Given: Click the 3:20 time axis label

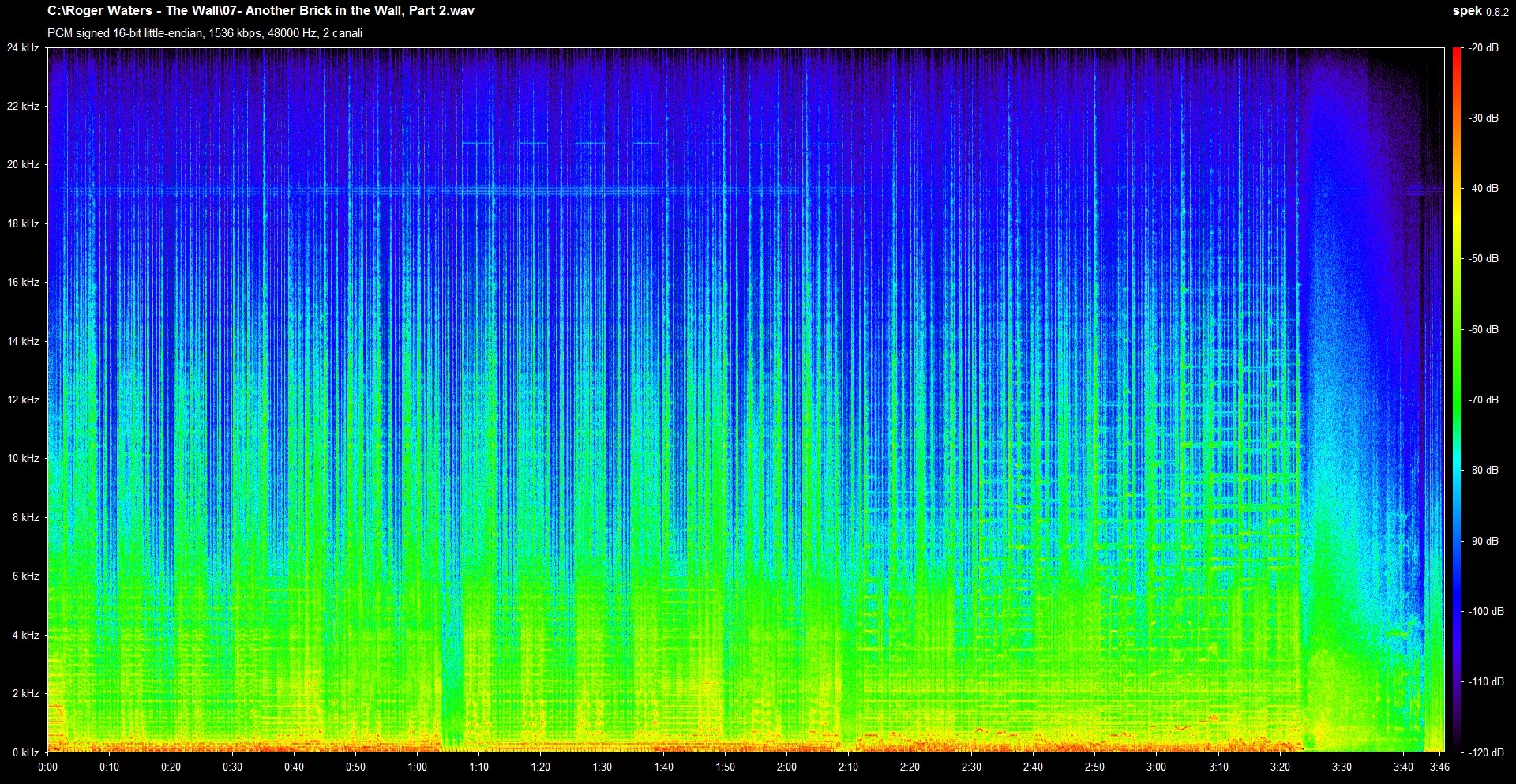Looking at the screenshot, I should 1280,767.
